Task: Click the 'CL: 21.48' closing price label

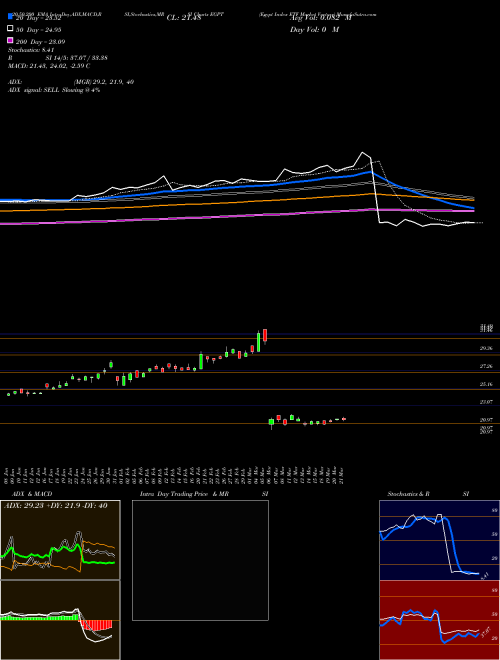Action: tap(184, 18)
